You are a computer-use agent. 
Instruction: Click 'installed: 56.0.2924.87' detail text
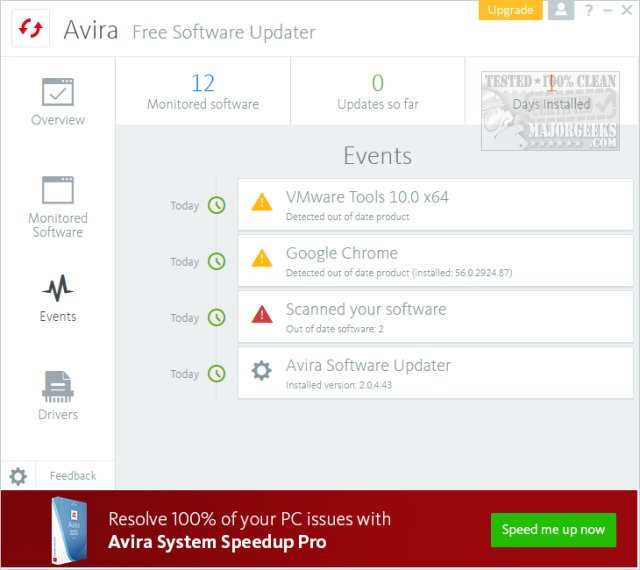(462, 272)
